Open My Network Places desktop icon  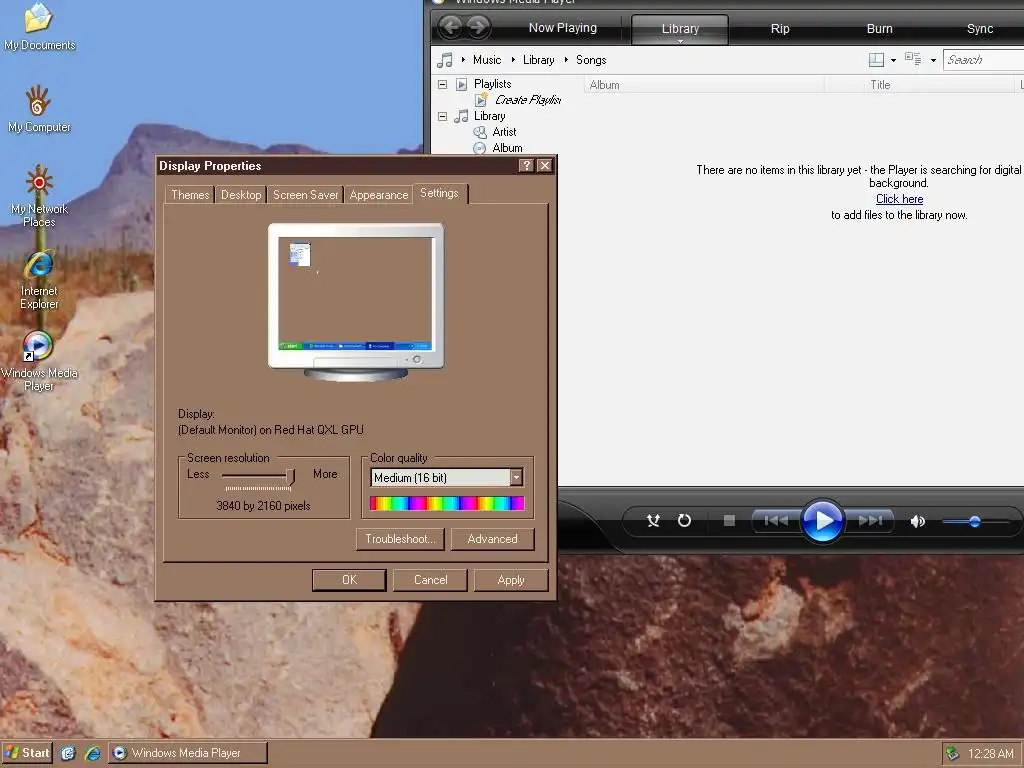[x=39, y=196]
